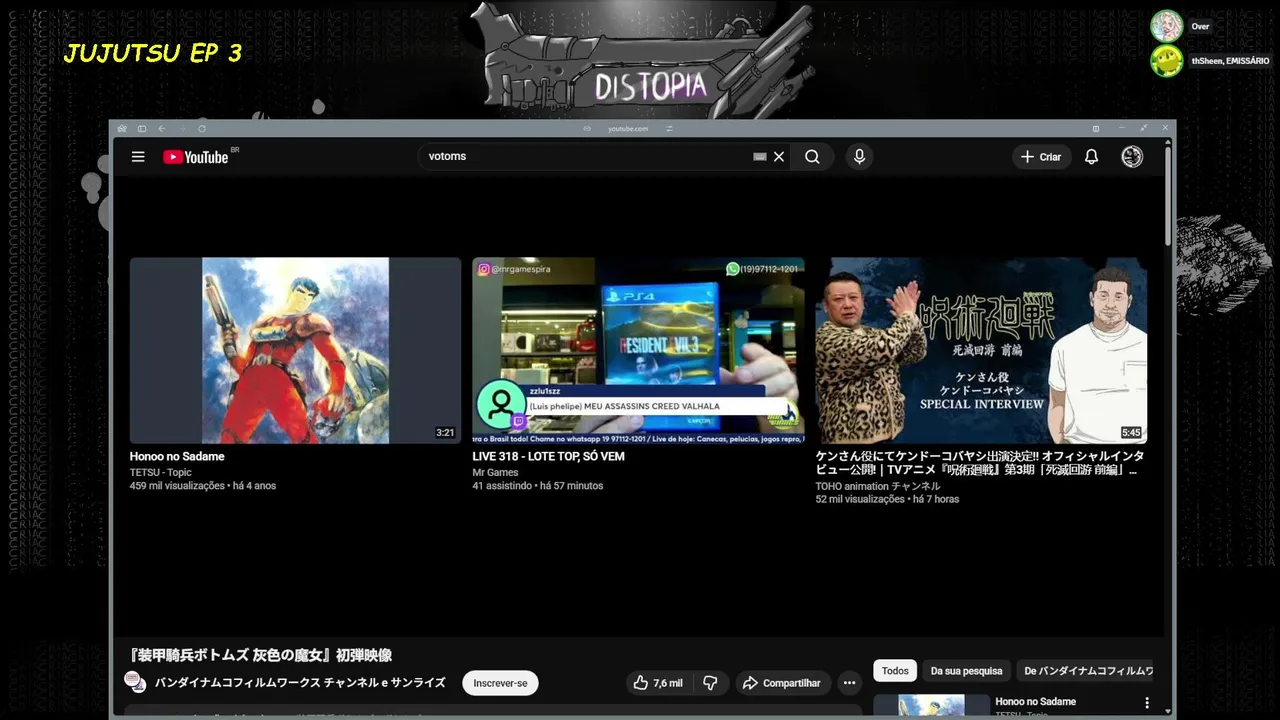Select the De Bandai Namco filter chip
1280x720 pixels.
click(x=1088, y=671)
